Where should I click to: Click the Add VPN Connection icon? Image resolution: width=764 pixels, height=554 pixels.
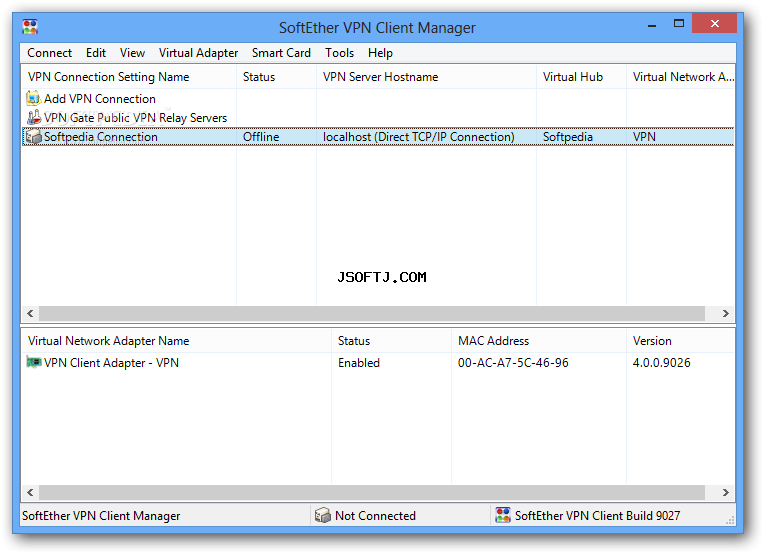click(x=33, y=98)
